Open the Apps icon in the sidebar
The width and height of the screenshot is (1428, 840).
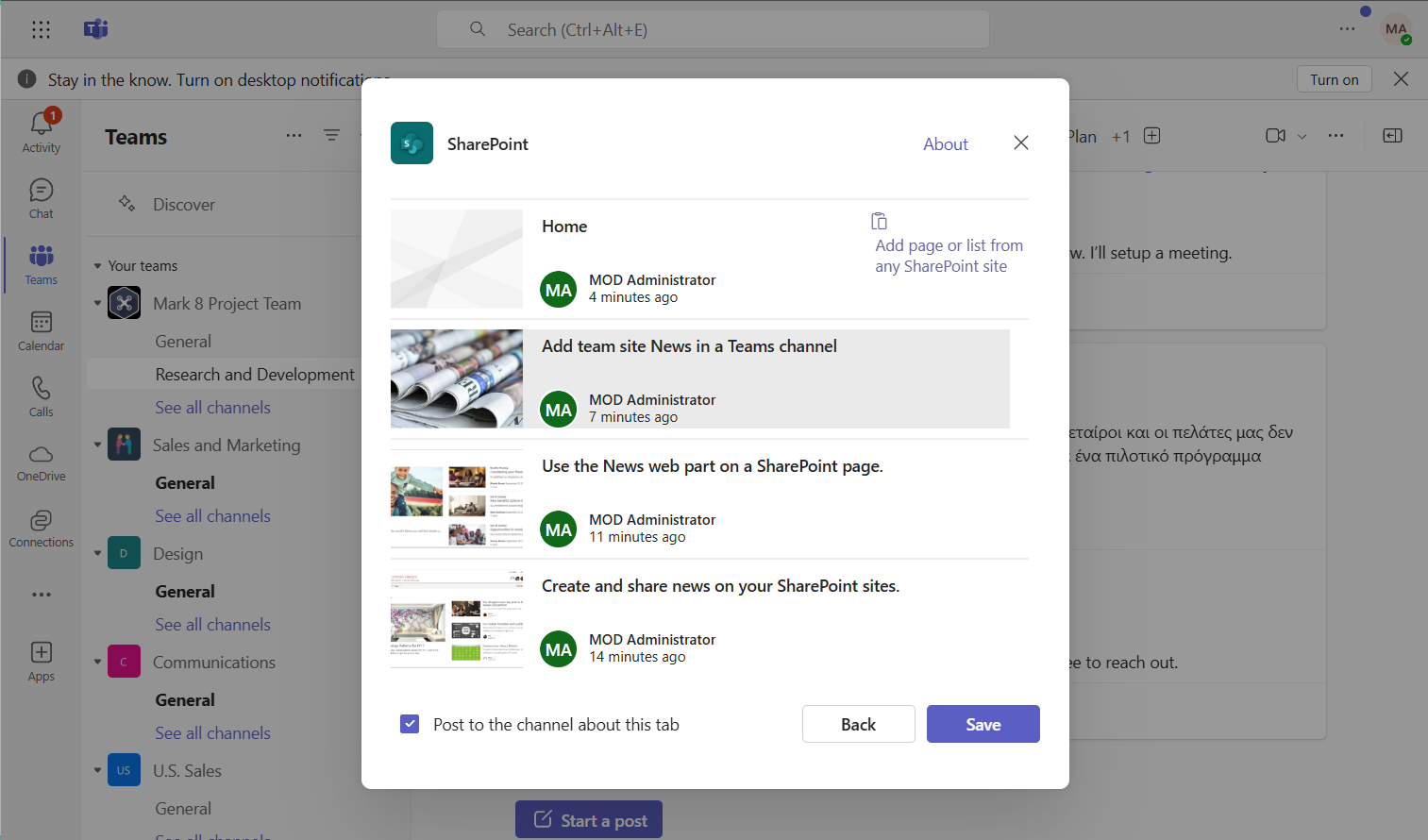[41, 653]
